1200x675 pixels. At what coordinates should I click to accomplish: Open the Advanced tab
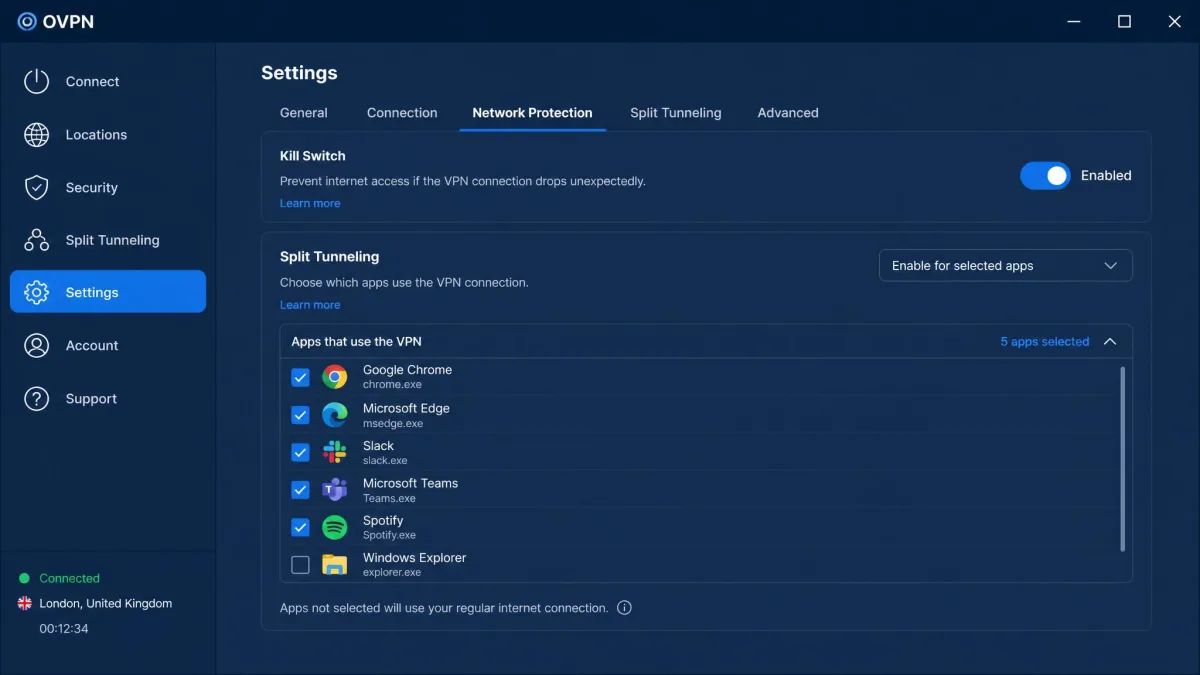[x=788, y=113]
